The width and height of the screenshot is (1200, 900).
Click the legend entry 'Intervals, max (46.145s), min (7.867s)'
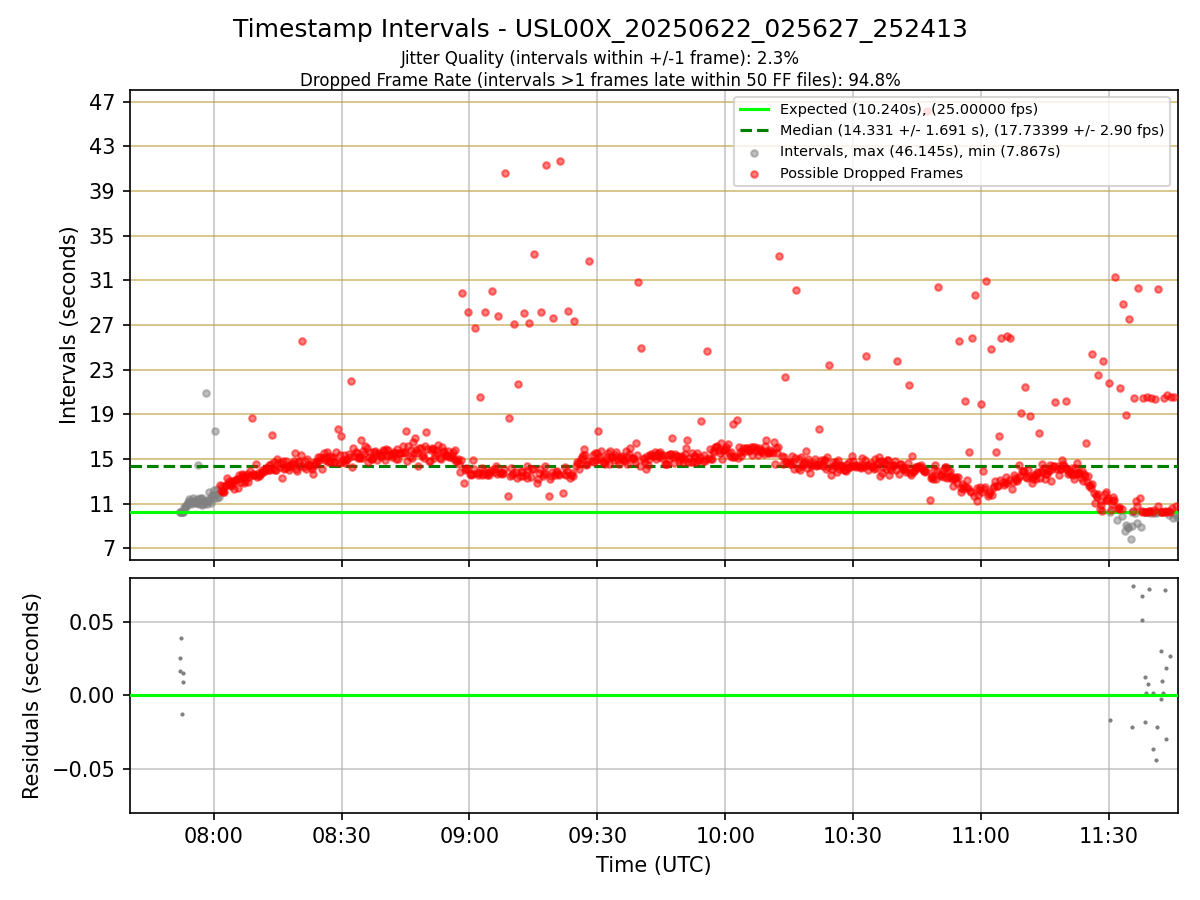(920, 151)
